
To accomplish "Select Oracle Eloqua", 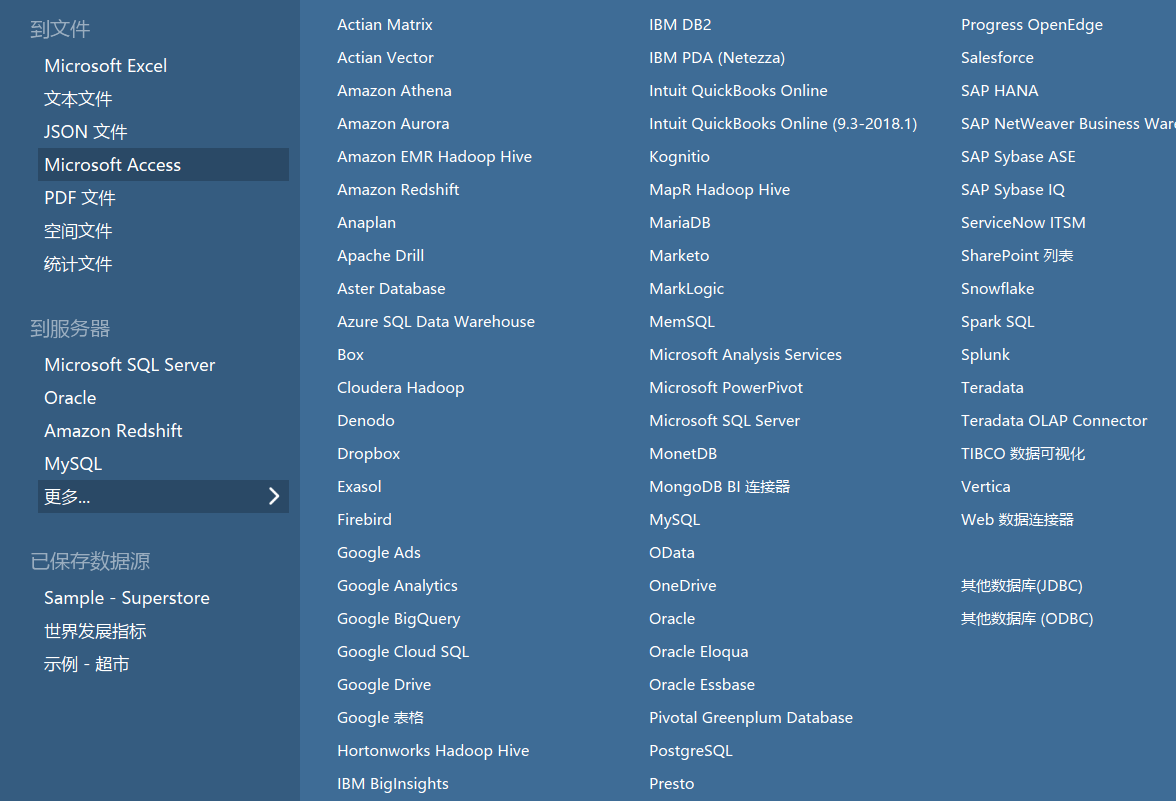I will coord(698,652).
